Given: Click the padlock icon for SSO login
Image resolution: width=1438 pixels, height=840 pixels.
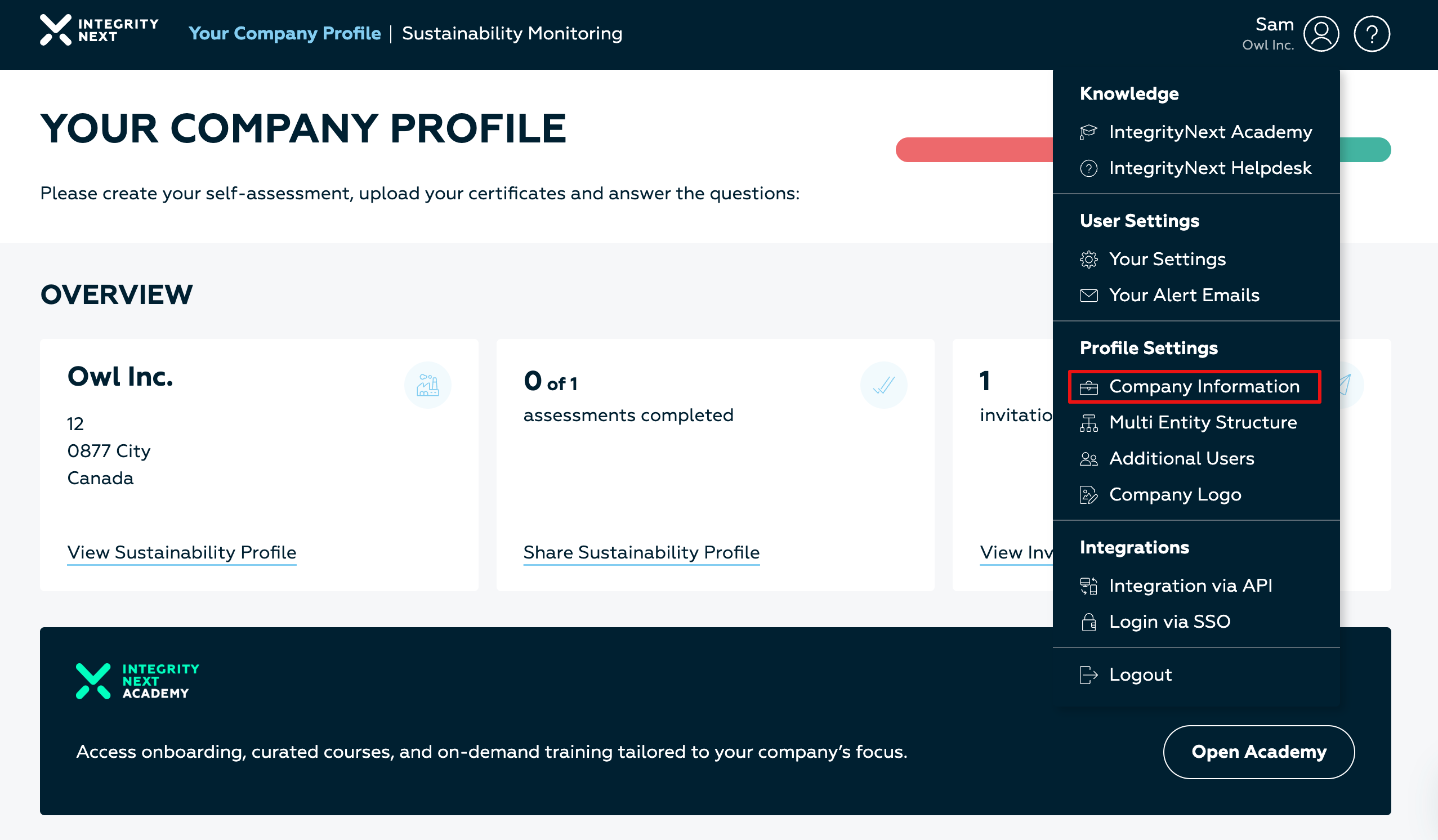Looking at the screenshot, I should [x=1088, y=622].
